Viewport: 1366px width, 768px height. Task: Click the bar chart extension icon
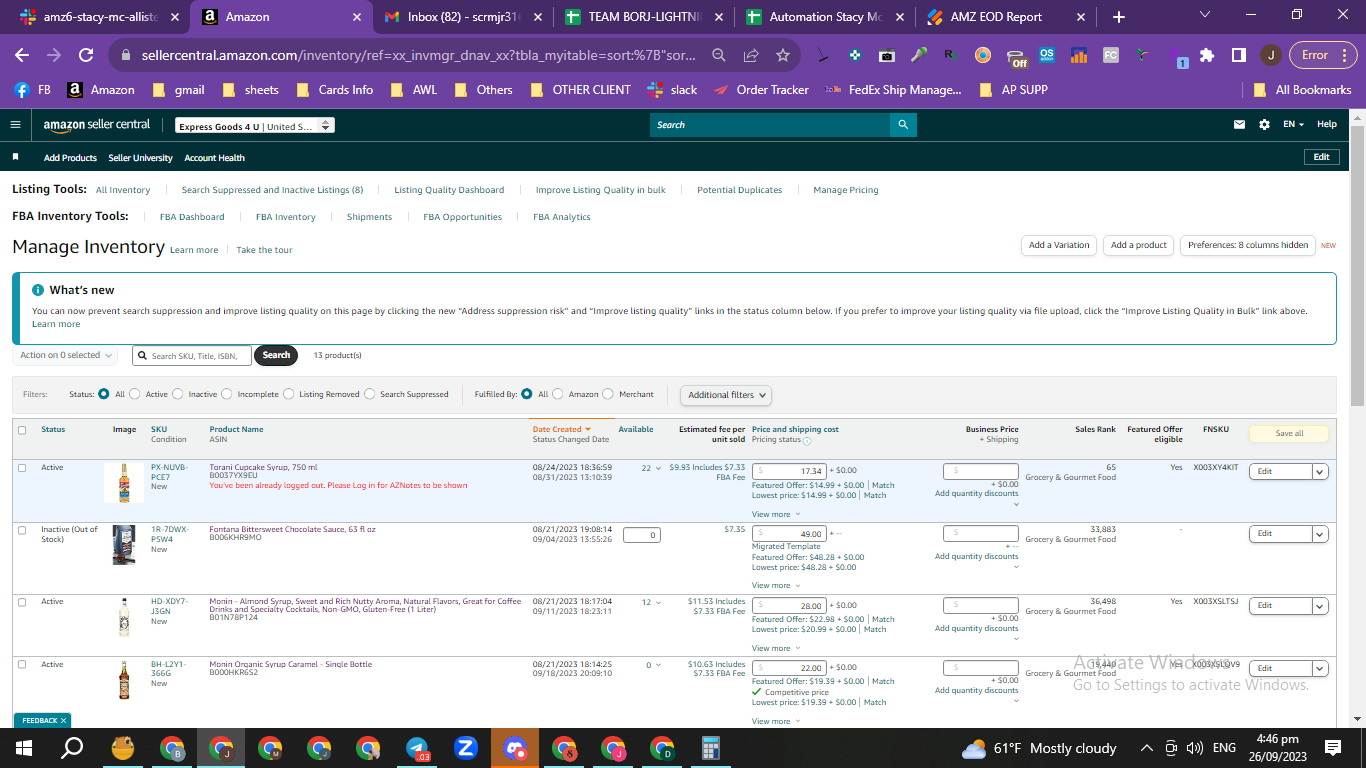(x=1079, y=56)
